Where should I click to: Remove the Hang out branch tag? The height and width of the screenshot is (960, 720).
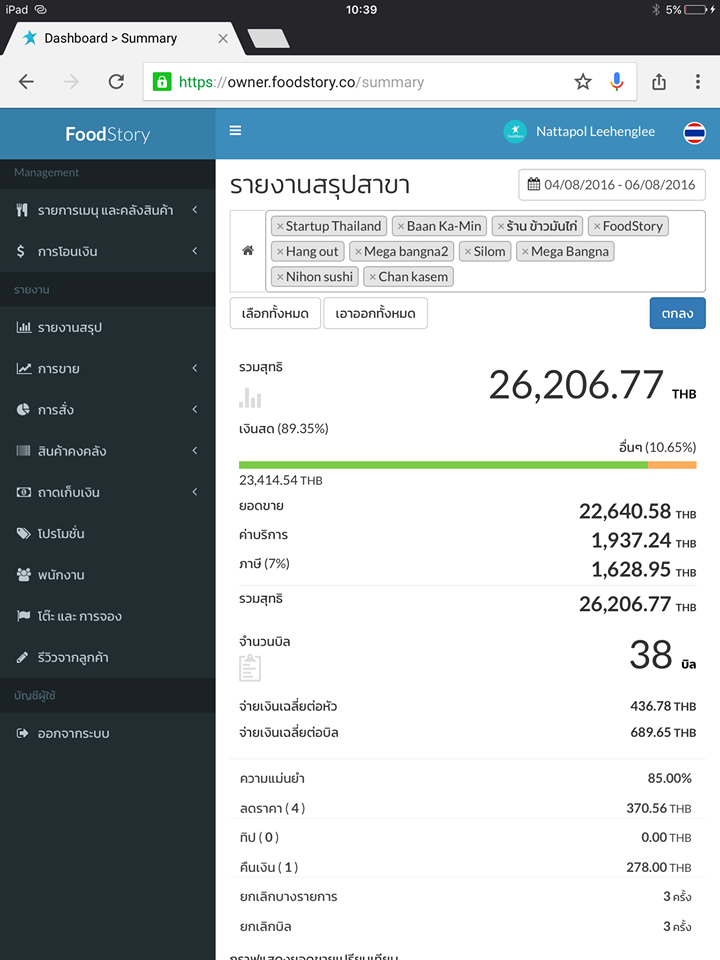[280, 252]
